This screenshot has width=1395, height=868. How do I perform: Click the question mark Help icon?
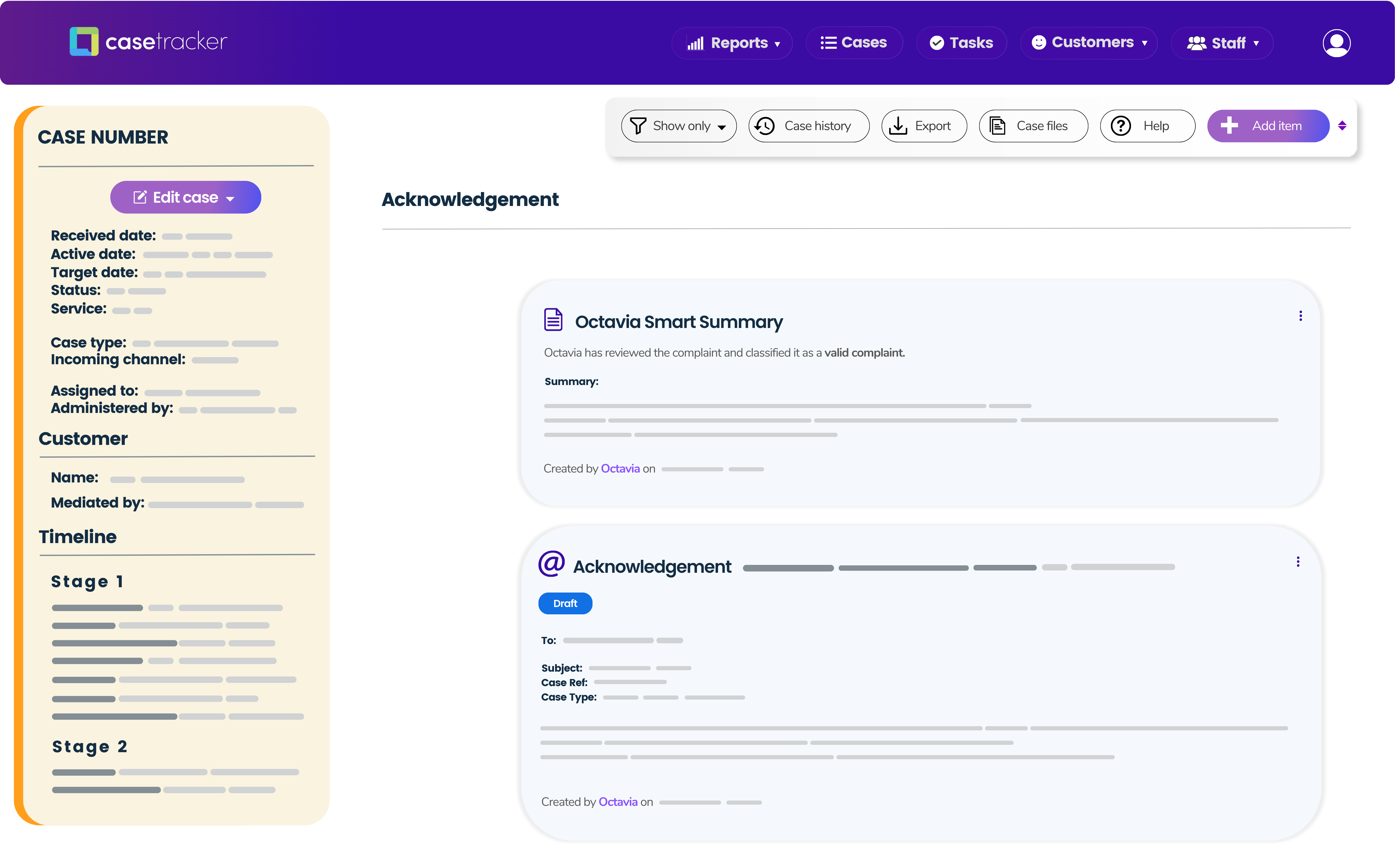[1121, 126]
